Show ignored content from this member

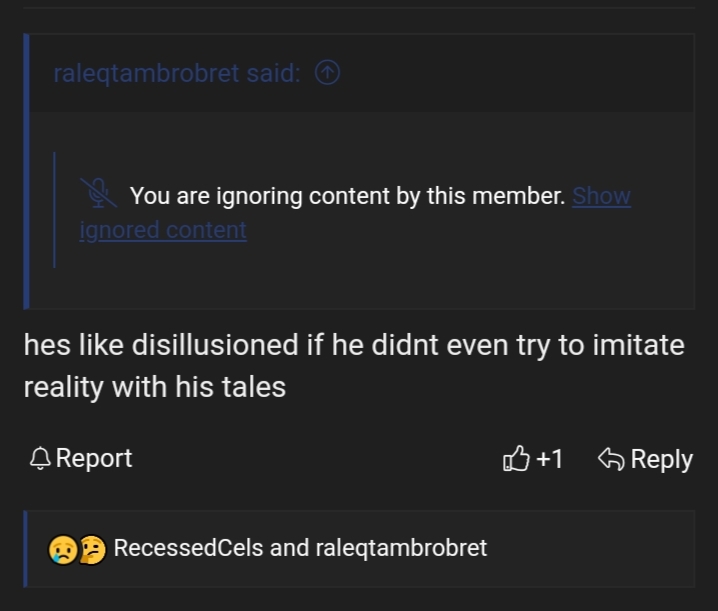point(601,196)
